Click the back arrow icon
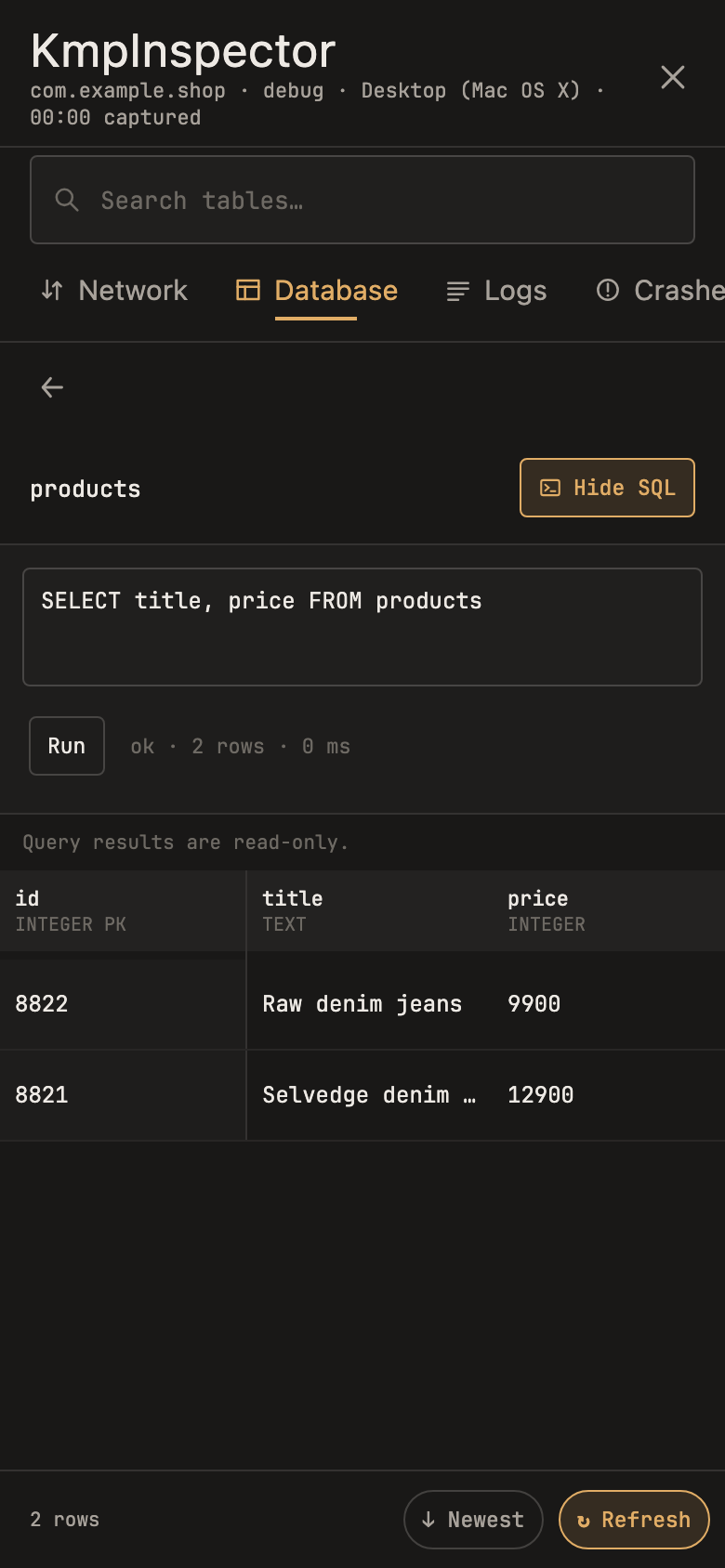Viewport: 725px width, 1568px height. click(52, 387)
